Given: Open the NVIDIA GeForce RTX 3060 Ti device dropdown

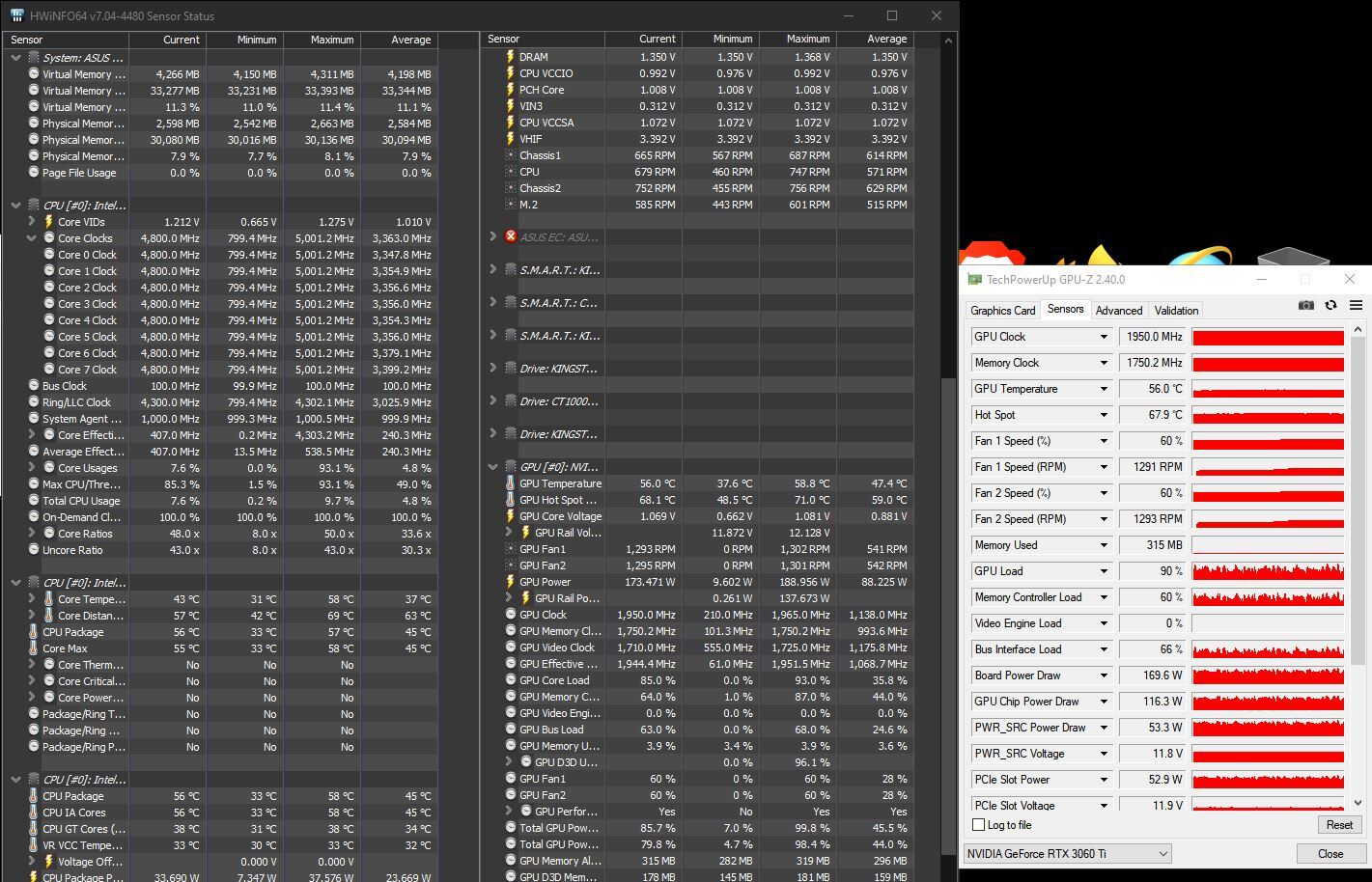Looking at the screenshot, I should click(x=1068, y=854).
